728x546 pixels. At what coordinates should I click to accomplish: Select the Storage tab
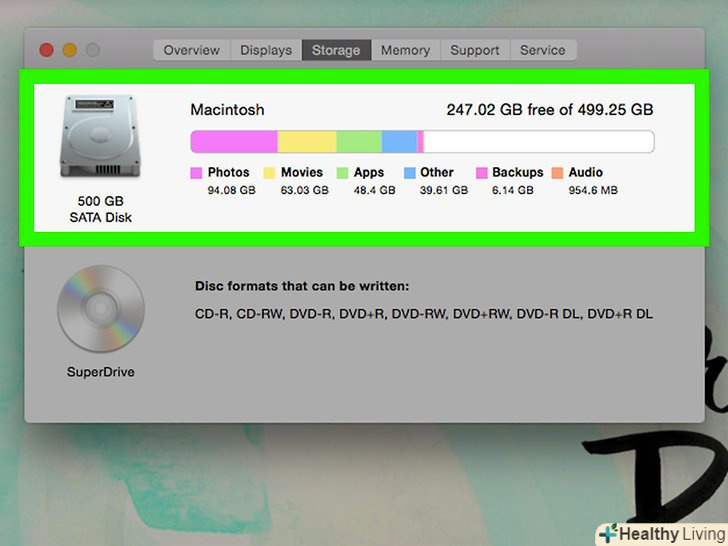[336, 50]
